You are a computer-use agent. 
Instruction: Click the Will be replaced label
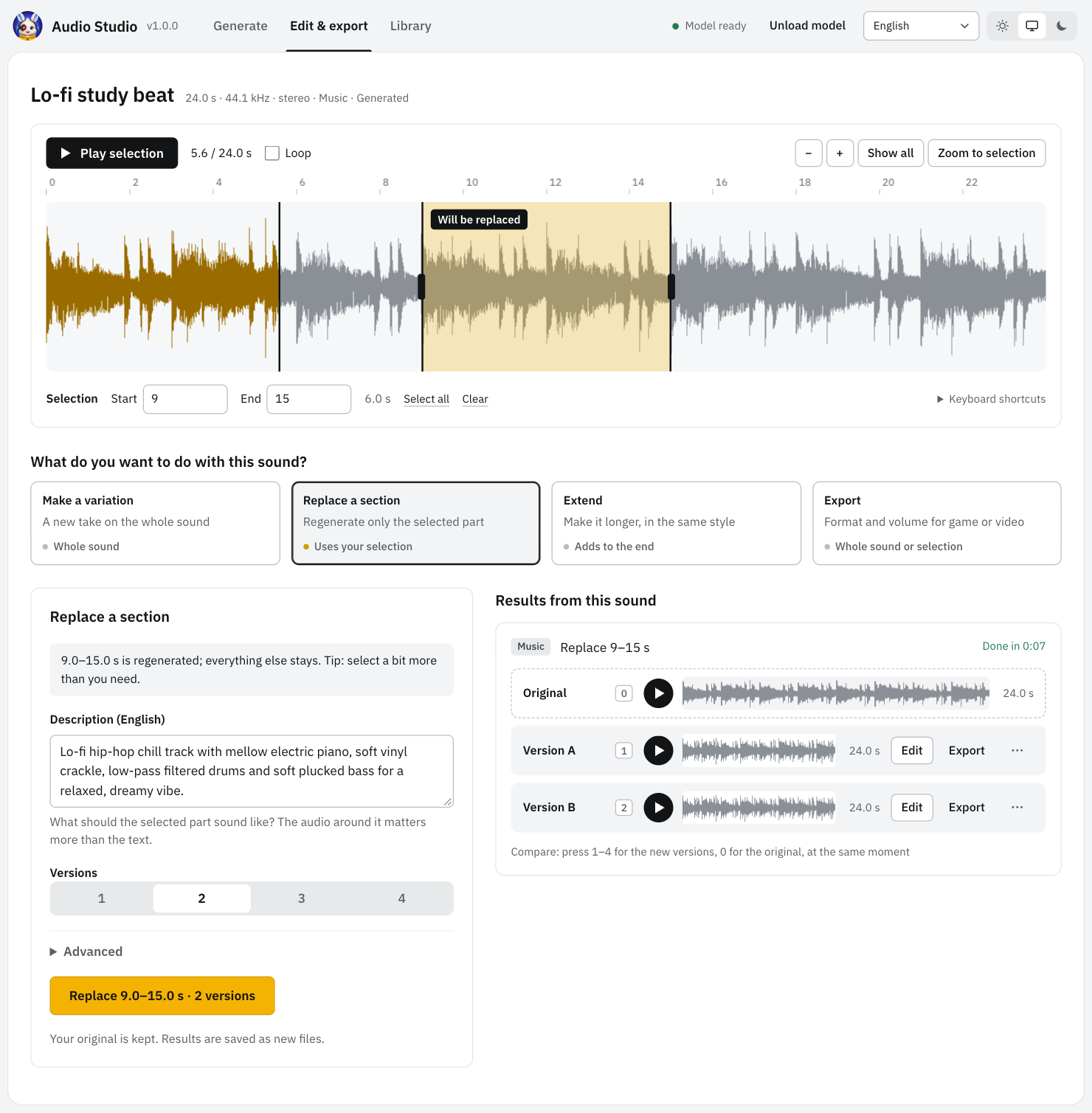point(479,220)
